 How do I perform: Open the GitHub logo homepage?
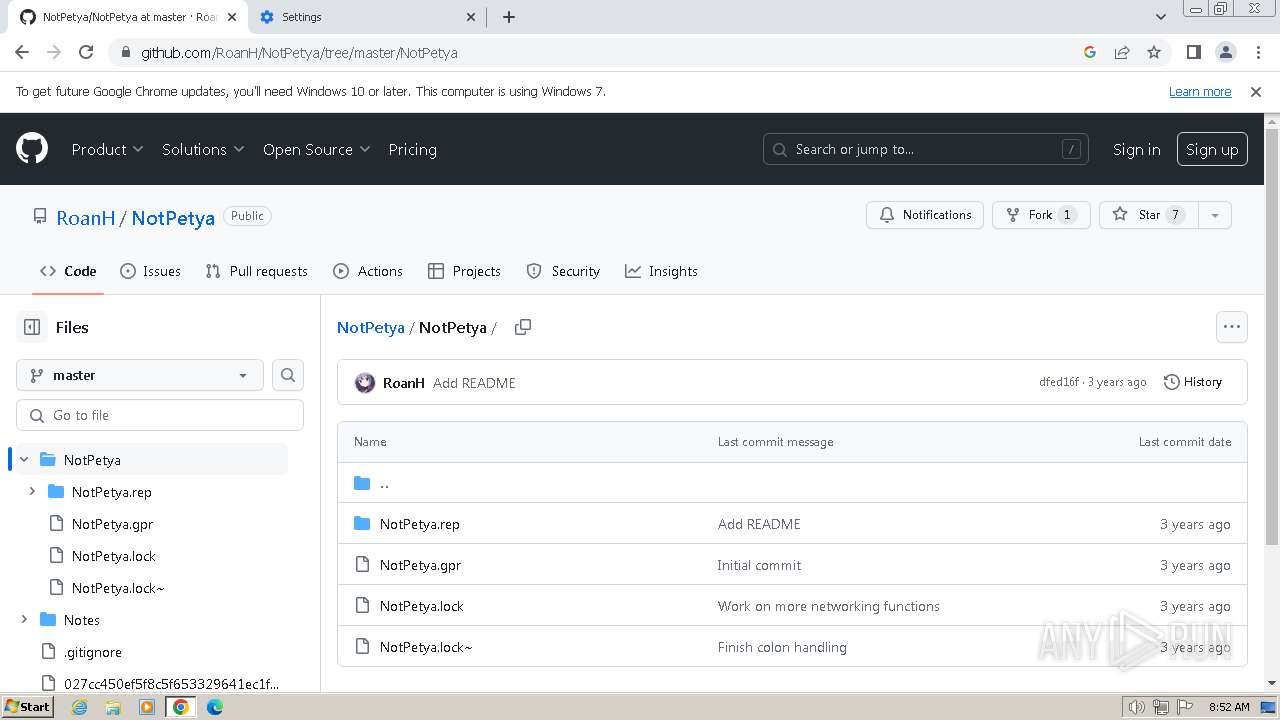point(32,149)
